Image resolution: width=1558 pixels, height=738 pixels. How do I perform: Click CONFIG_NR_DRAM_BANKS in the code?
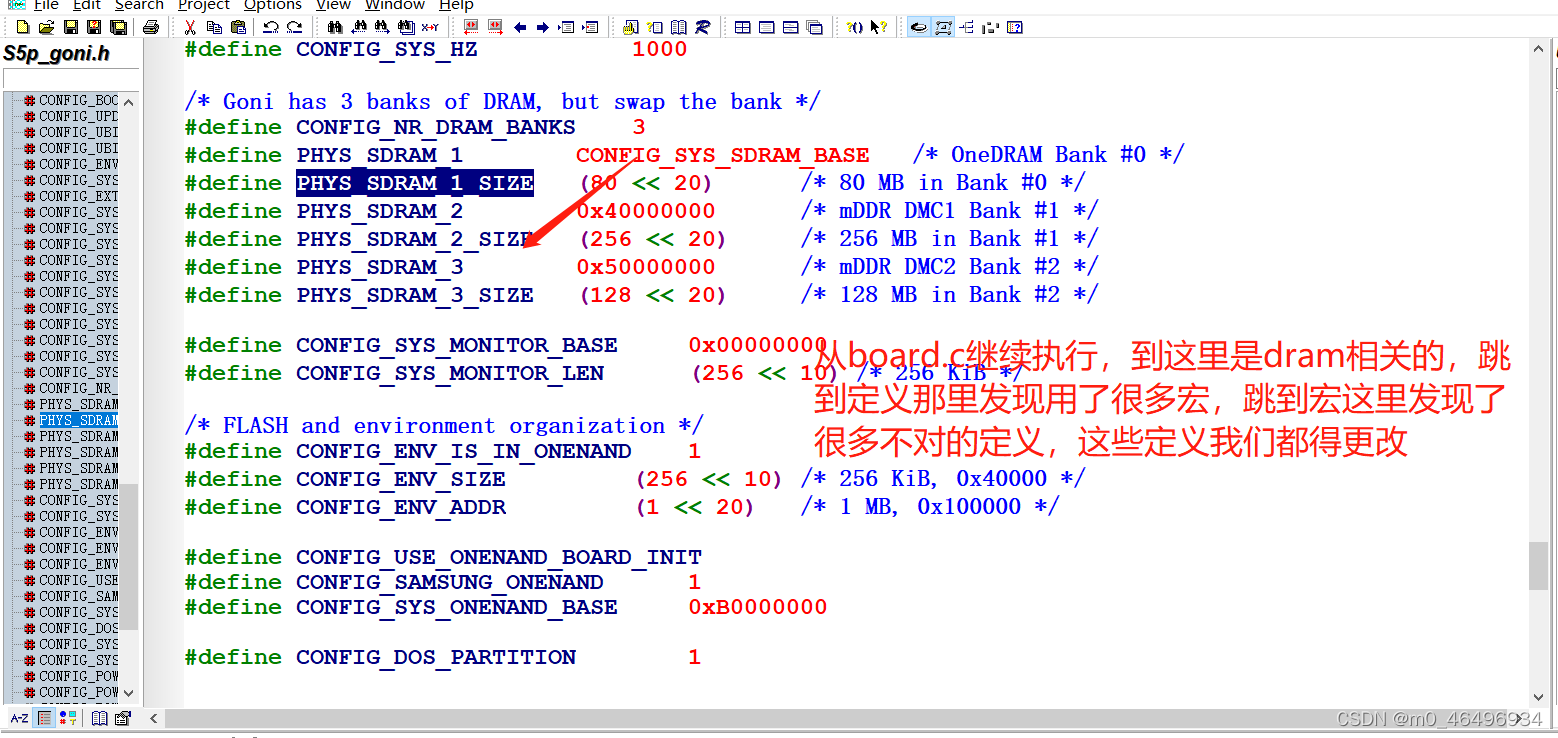point(436,127)
